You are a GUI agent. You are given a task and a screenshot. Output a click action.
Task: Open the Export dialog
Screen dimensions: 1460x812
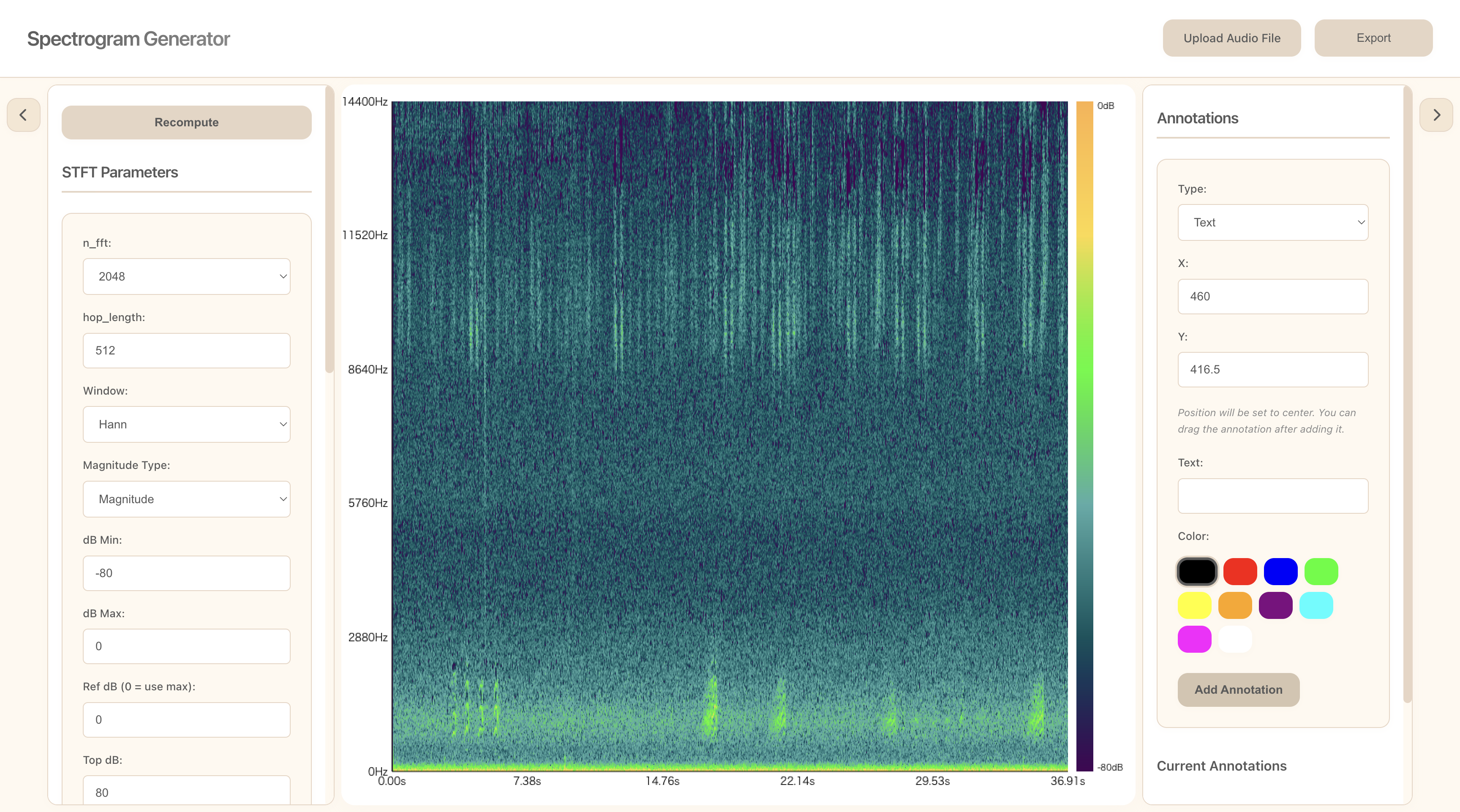point(1373,38)
